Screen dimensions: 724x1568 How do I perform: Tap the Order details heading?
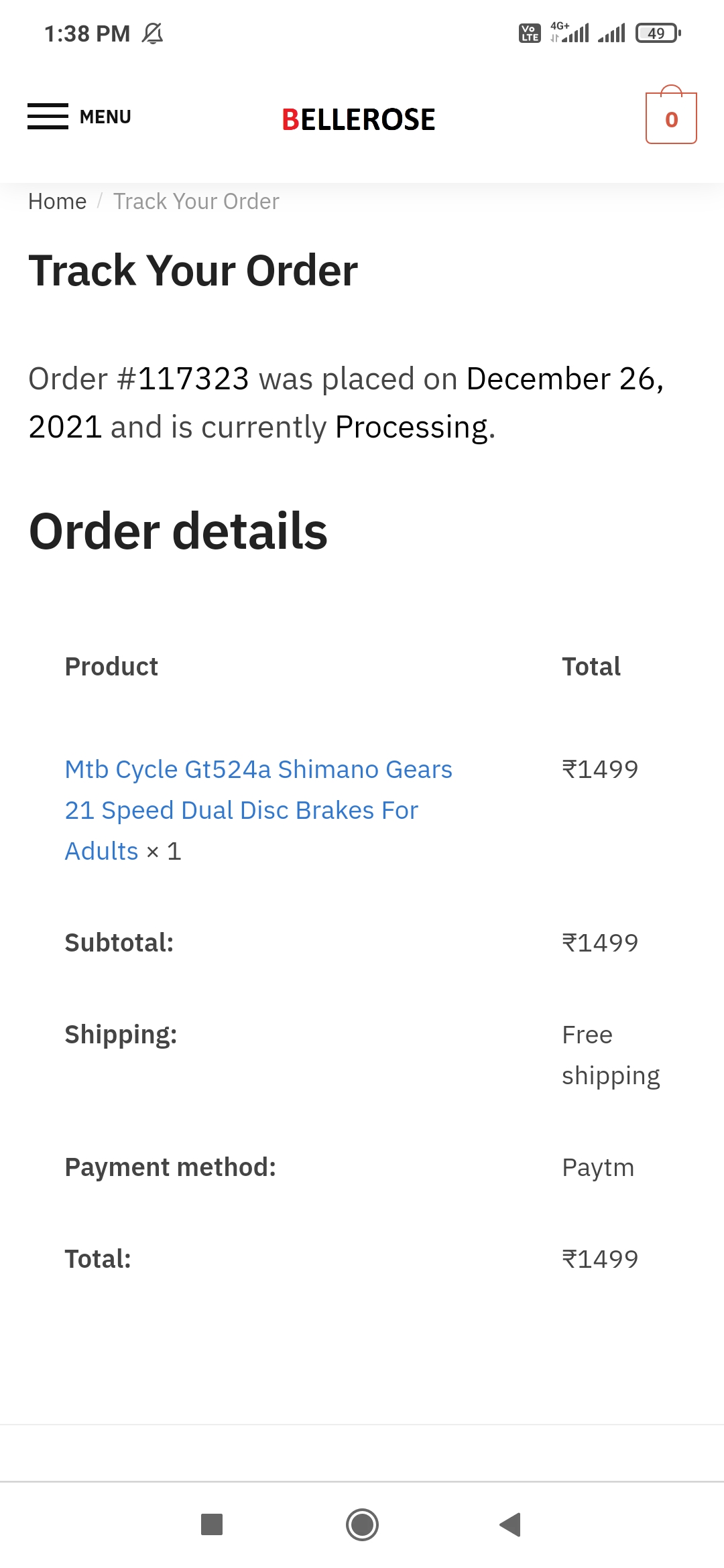click(x=178, y=531)
